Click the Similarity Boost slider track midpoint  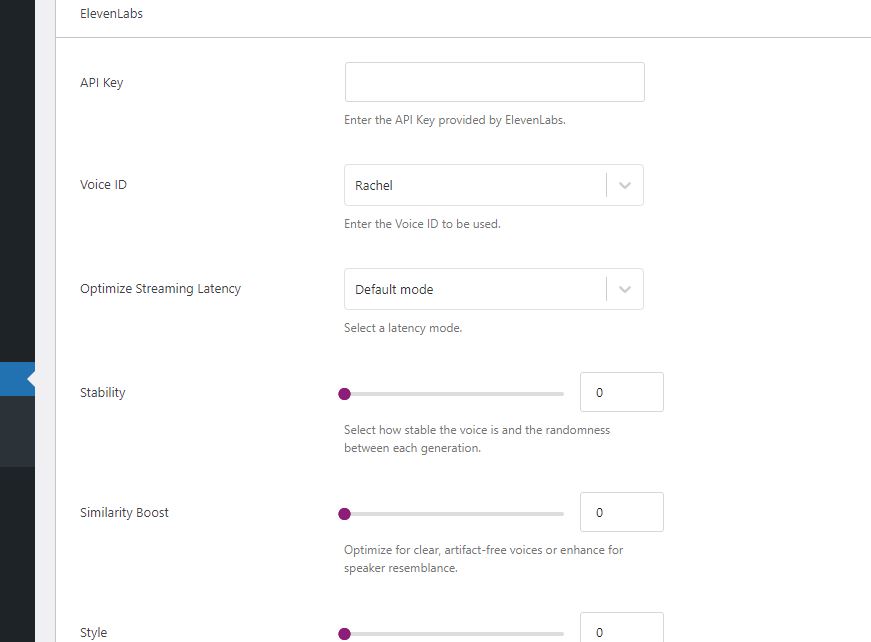pyautogui.click(x=454, y=514)
